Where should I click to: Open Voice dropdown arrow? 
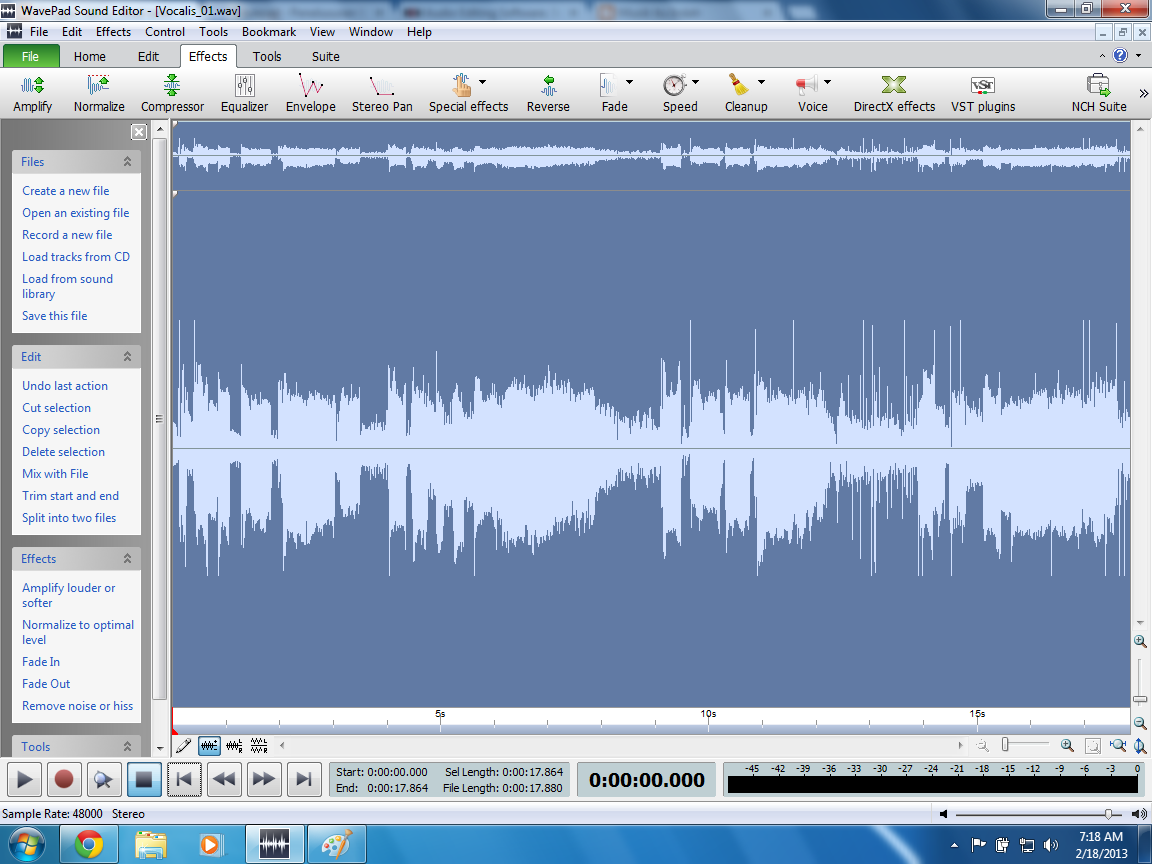827,82
